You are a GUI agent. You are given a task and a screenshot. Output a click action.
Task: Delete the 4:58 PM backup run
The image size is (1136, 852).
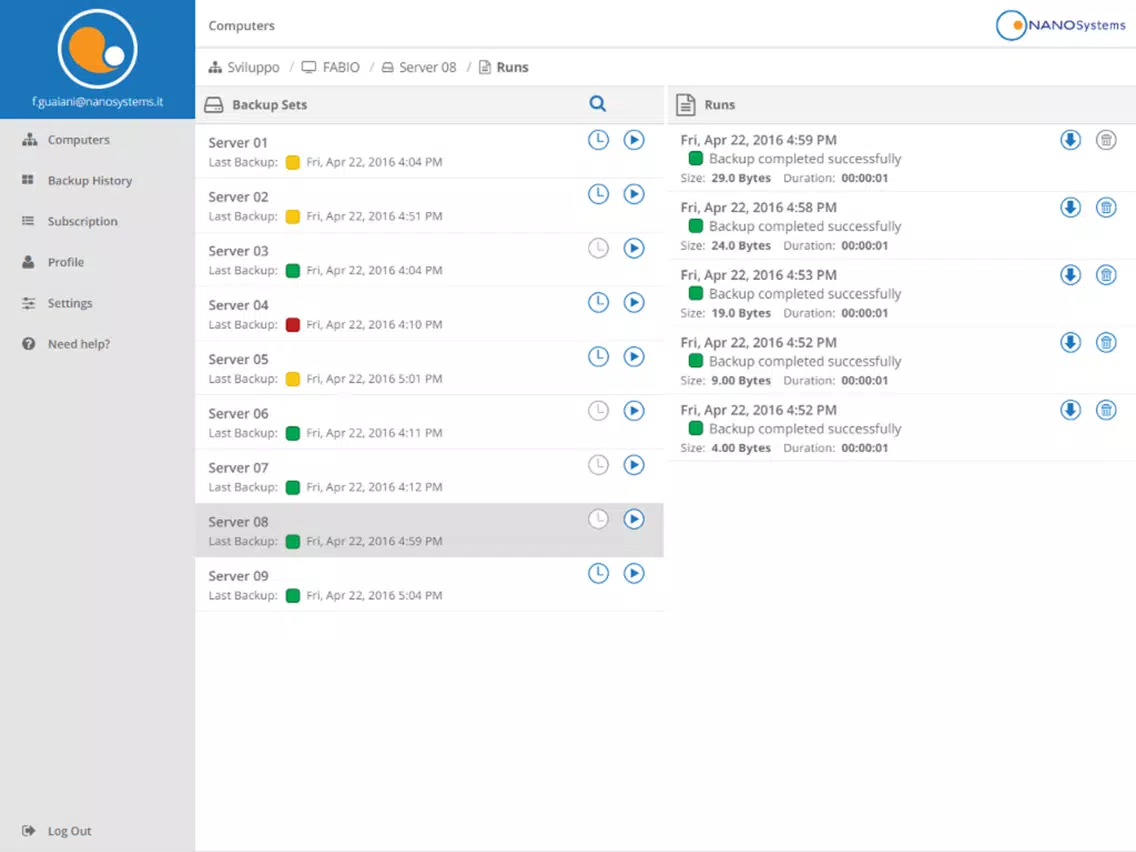pos(1106,207)
